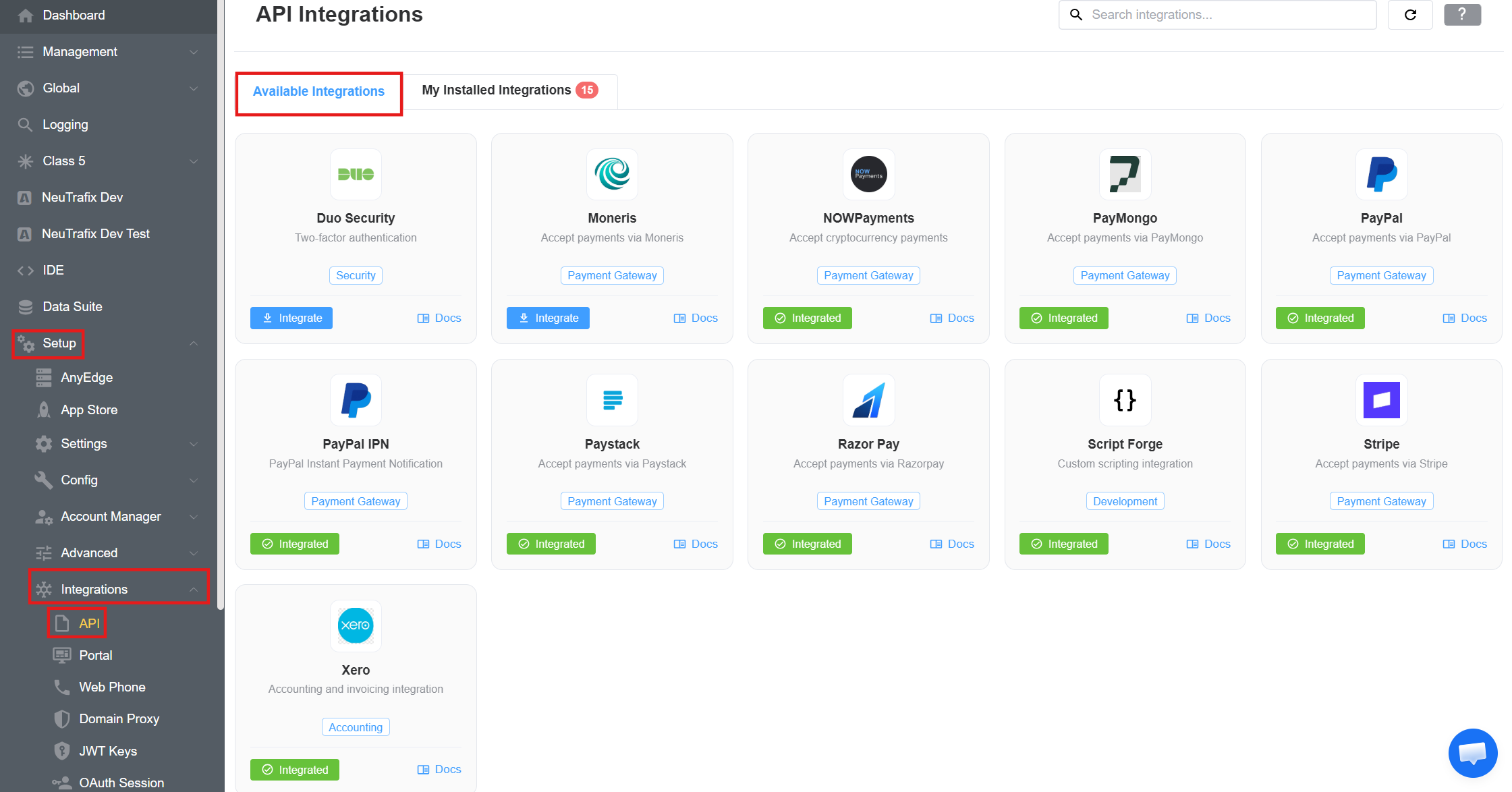Click Integrated button on PayPal card

pos(1320,318)
